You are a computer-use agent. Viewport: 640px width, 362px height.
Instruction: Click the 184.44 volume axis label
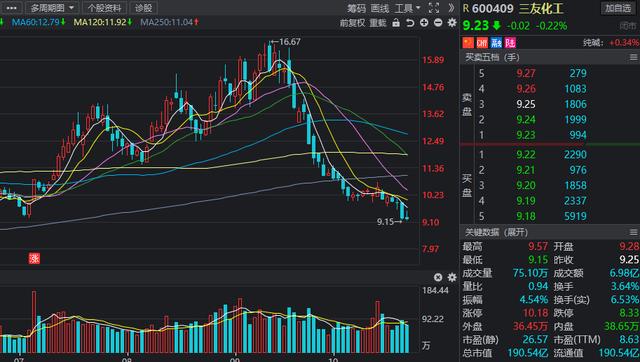(435, 291)
